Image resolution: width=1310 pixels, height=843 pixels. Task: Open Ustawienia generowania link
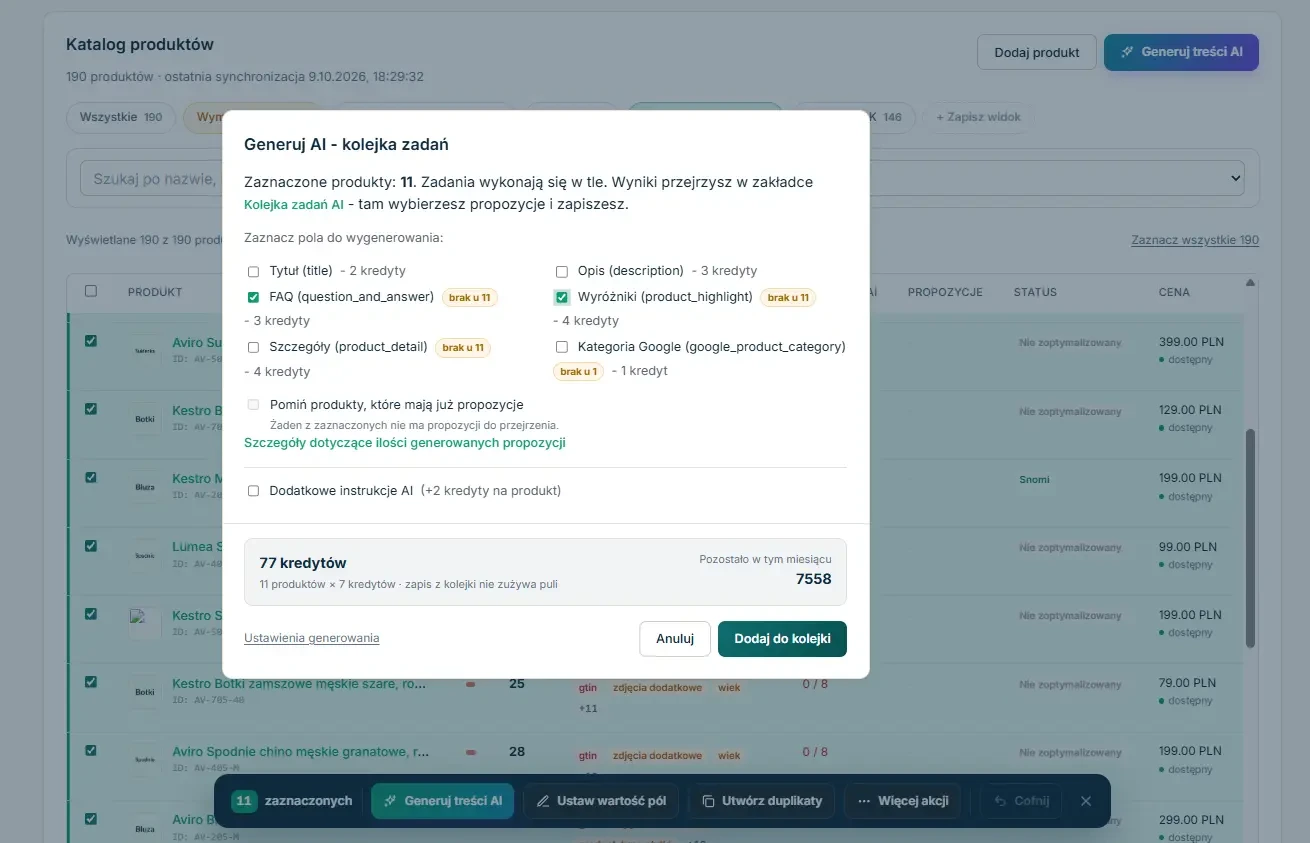[x=312, y=638]
